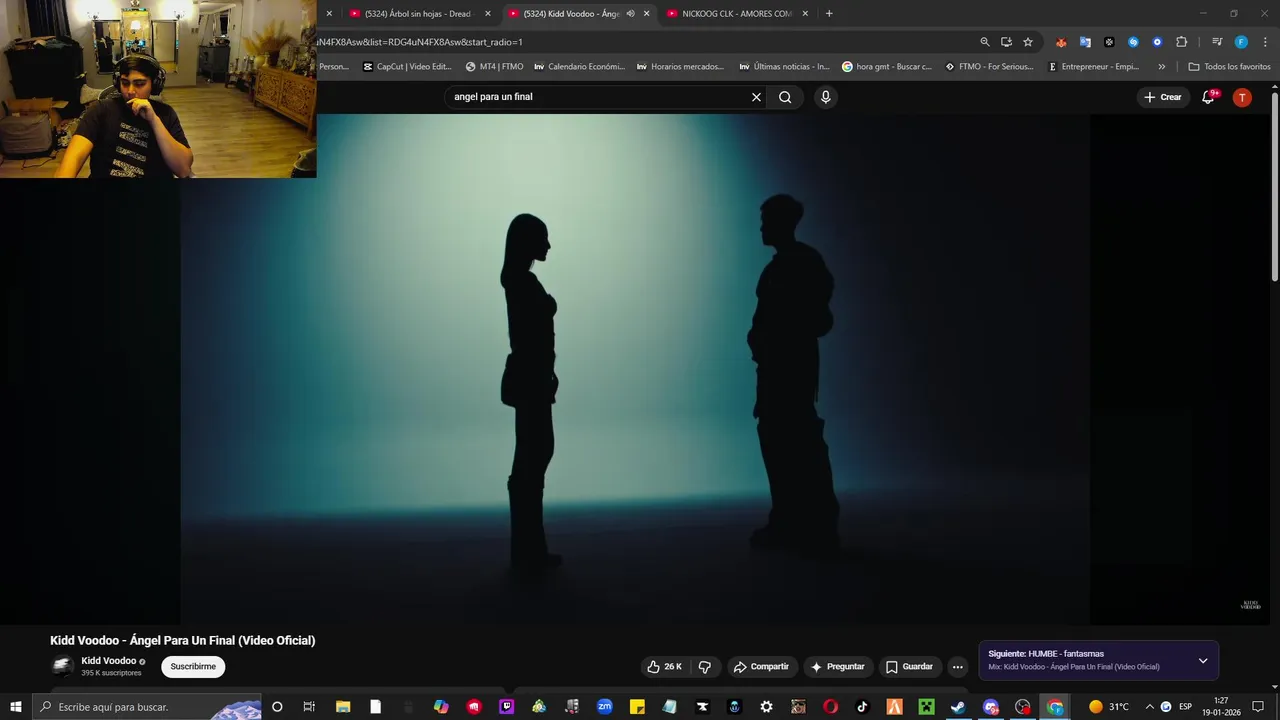This screenshot has width=1280, height=720.
Task: Subscribe with the Suscribirme button
Action: coord(193,667)
